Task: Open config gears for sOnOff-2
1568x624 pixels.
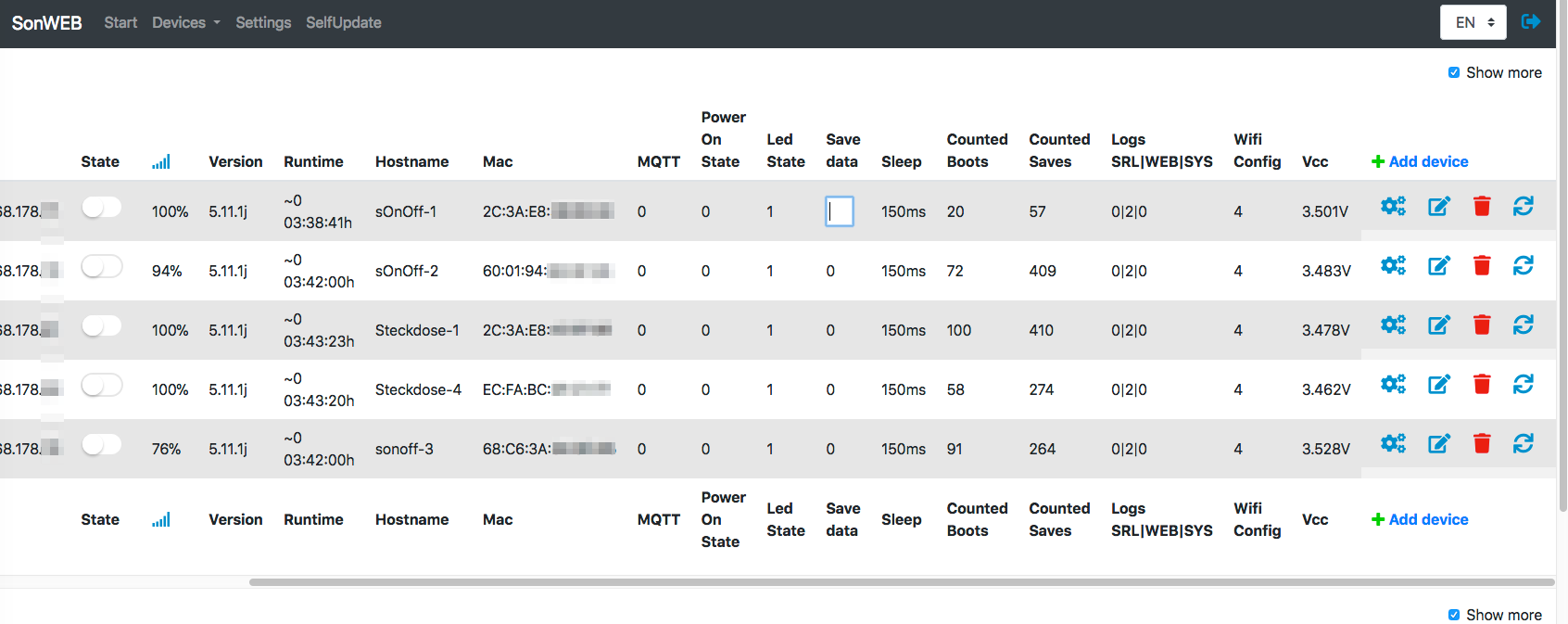Action: (x=1393, y=265)
